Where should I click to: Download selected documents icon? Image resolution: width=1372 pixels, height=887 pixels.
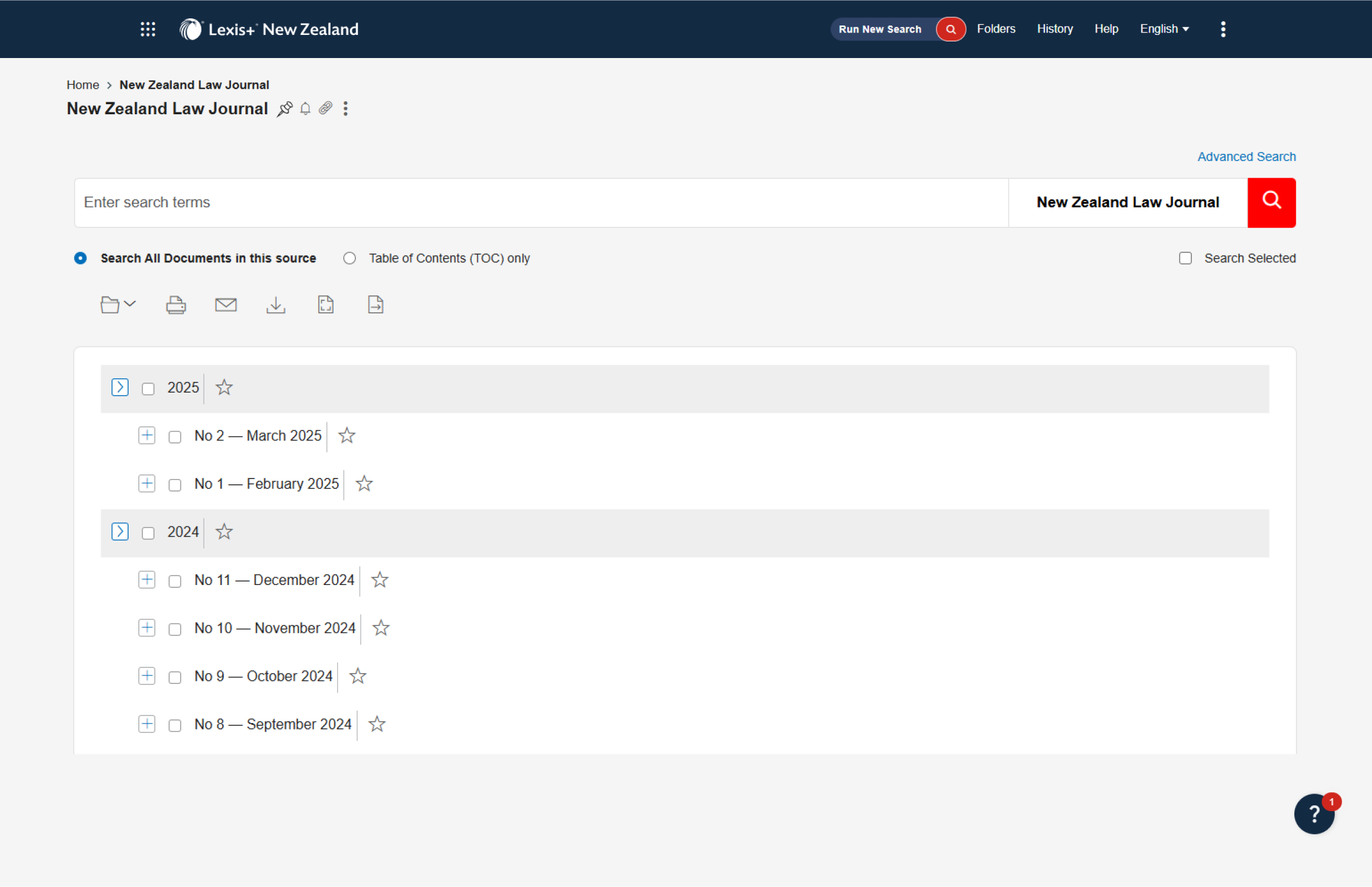point(276,305)
